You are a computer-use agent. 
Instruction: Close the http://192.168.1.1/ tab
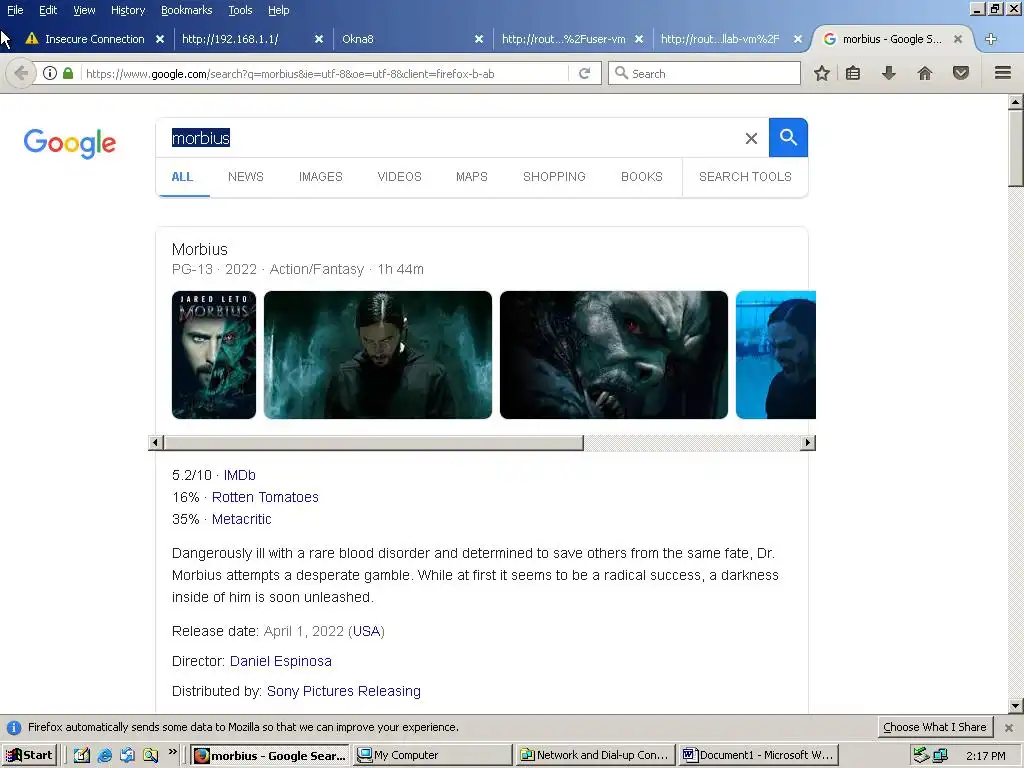coord(319,39)
